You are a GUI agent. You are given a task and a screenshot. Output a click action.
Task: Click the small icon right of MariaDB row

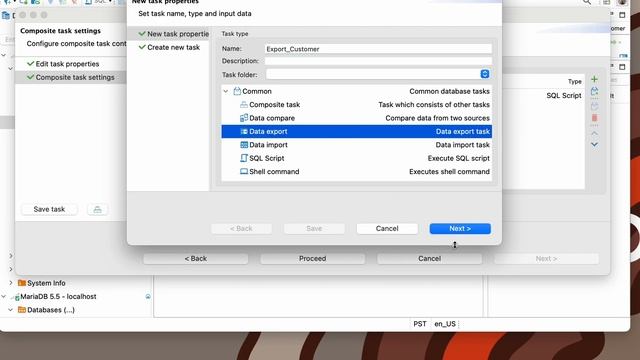click(148, 296)
